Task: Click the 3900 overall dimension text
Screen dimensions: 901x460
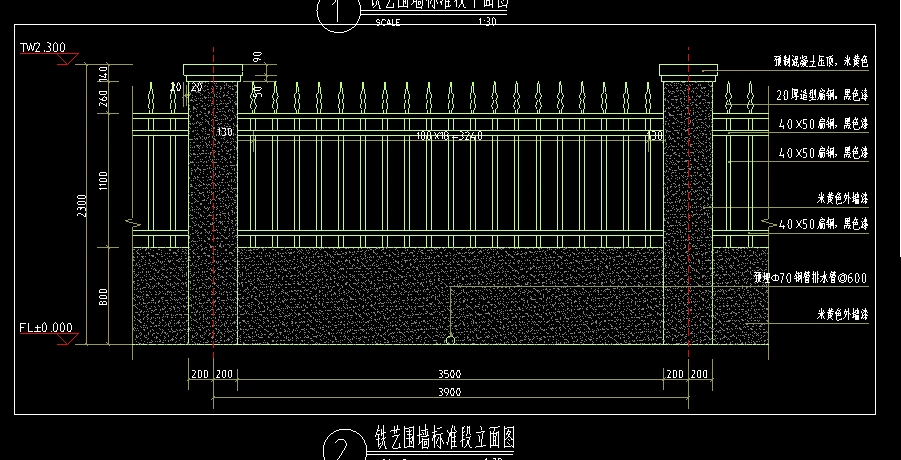Action: 450,391
